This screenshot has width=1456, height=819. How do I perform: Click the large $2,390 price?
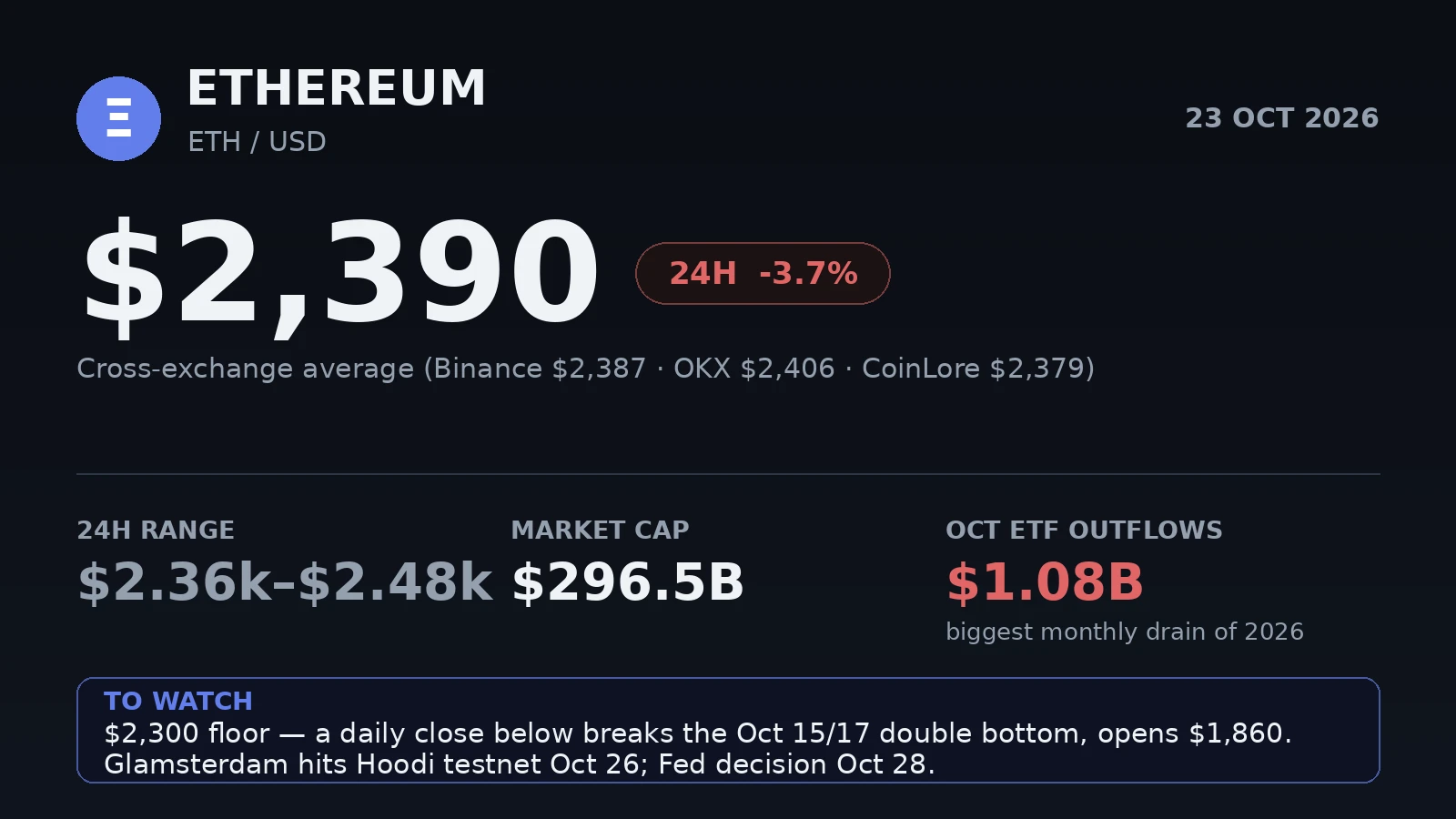pyautogui.click(x=340, y=273)
